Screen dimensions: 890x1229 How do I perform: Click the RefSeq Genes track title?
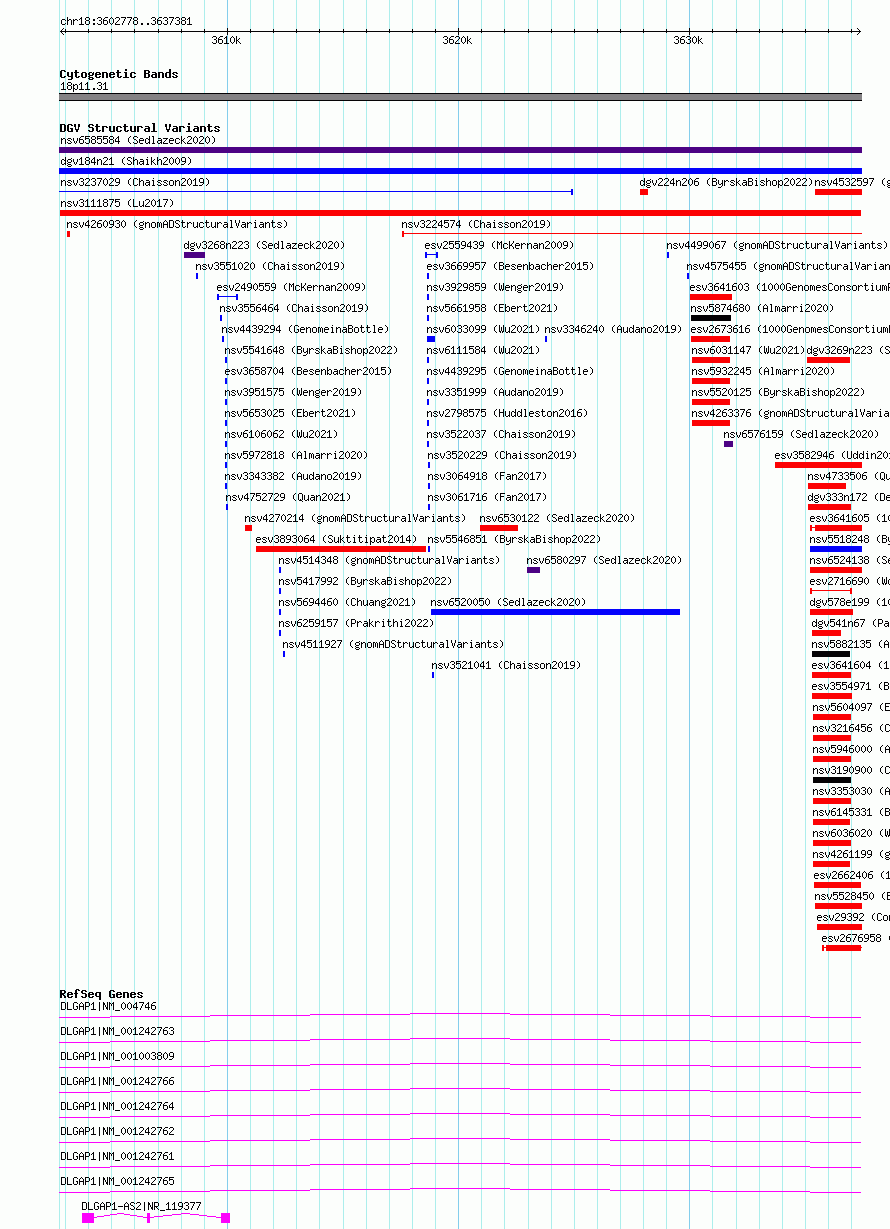click(x=102, y=994)
